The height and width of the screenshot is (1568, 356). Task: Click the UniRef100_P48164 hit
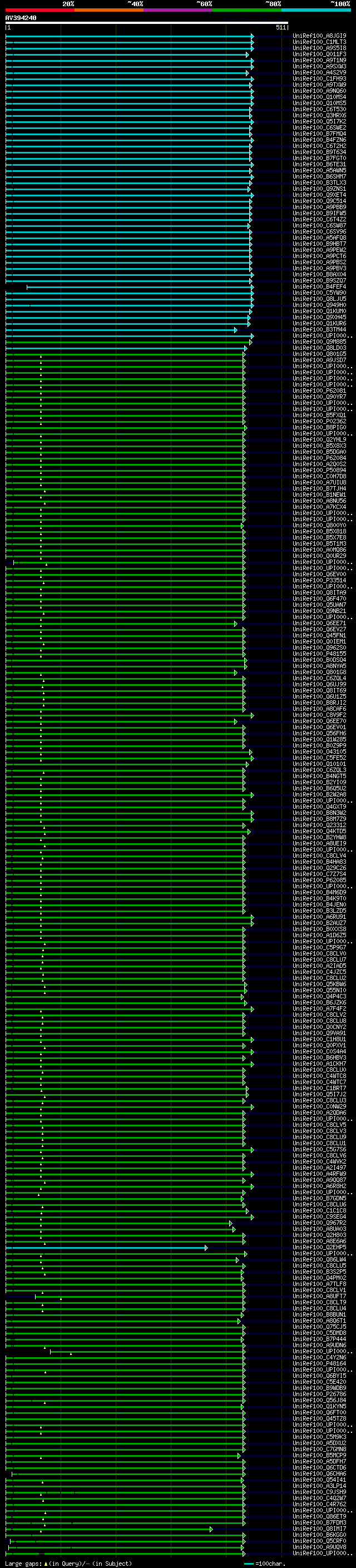click(x=319, y=1363)
